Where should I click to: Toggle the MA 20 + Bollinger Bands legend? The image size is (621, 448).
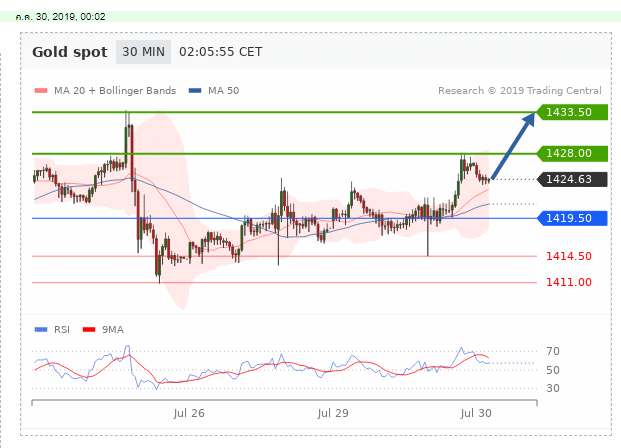click(x=105, y=91)
